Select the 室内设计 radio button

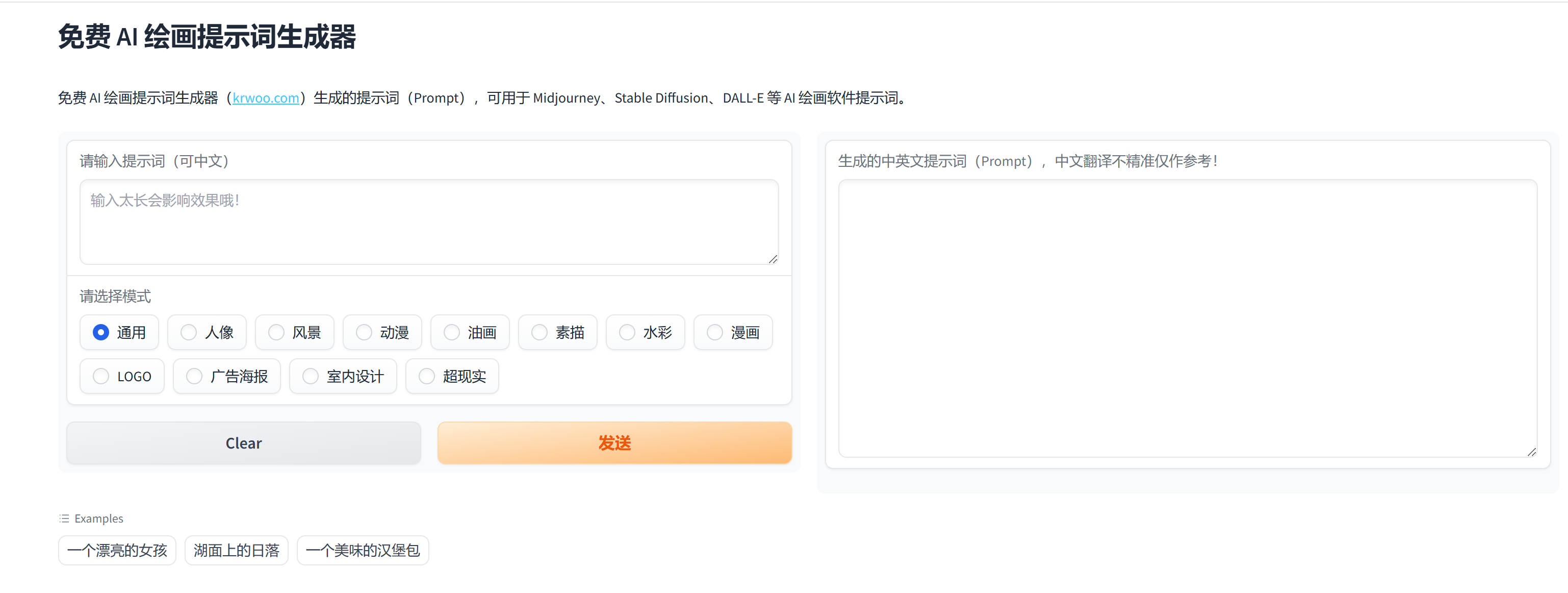pos(311,376)
